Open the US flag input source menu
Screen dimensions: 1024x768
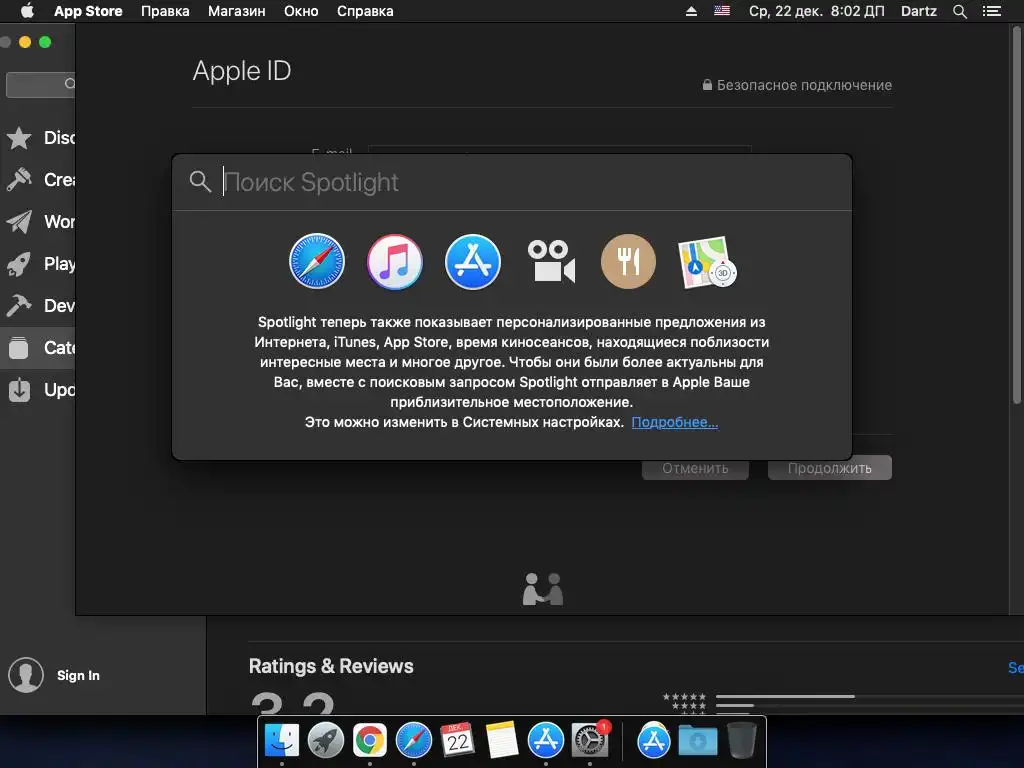pyautogui.click(x=722, y=11)
